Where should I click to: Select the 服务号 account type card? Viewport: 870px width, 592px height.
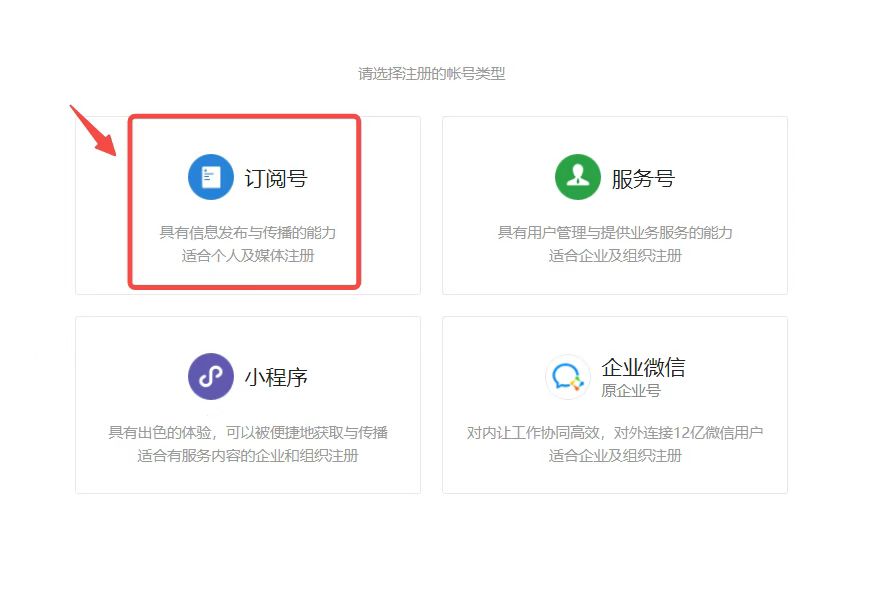click(612, 204)
